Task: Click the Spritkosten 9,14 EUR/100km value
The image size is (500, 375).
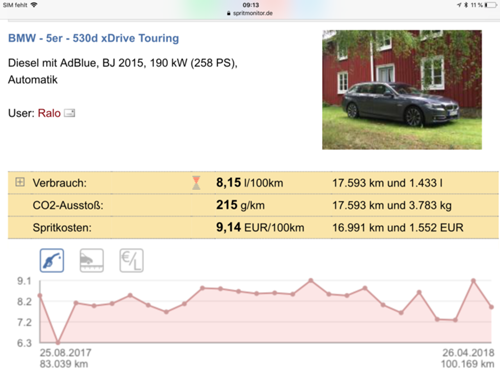Action: tap(260, 228)
